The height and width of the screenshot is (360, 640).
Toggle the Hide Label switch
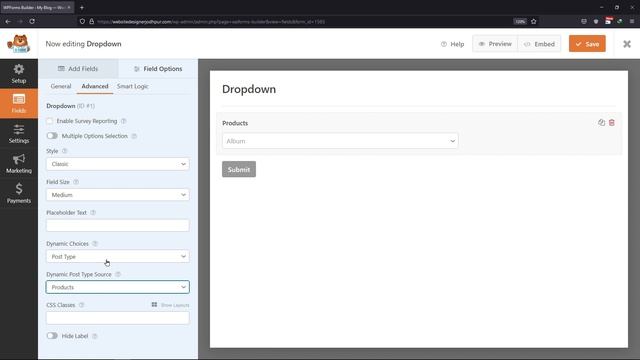pos(52,336)
